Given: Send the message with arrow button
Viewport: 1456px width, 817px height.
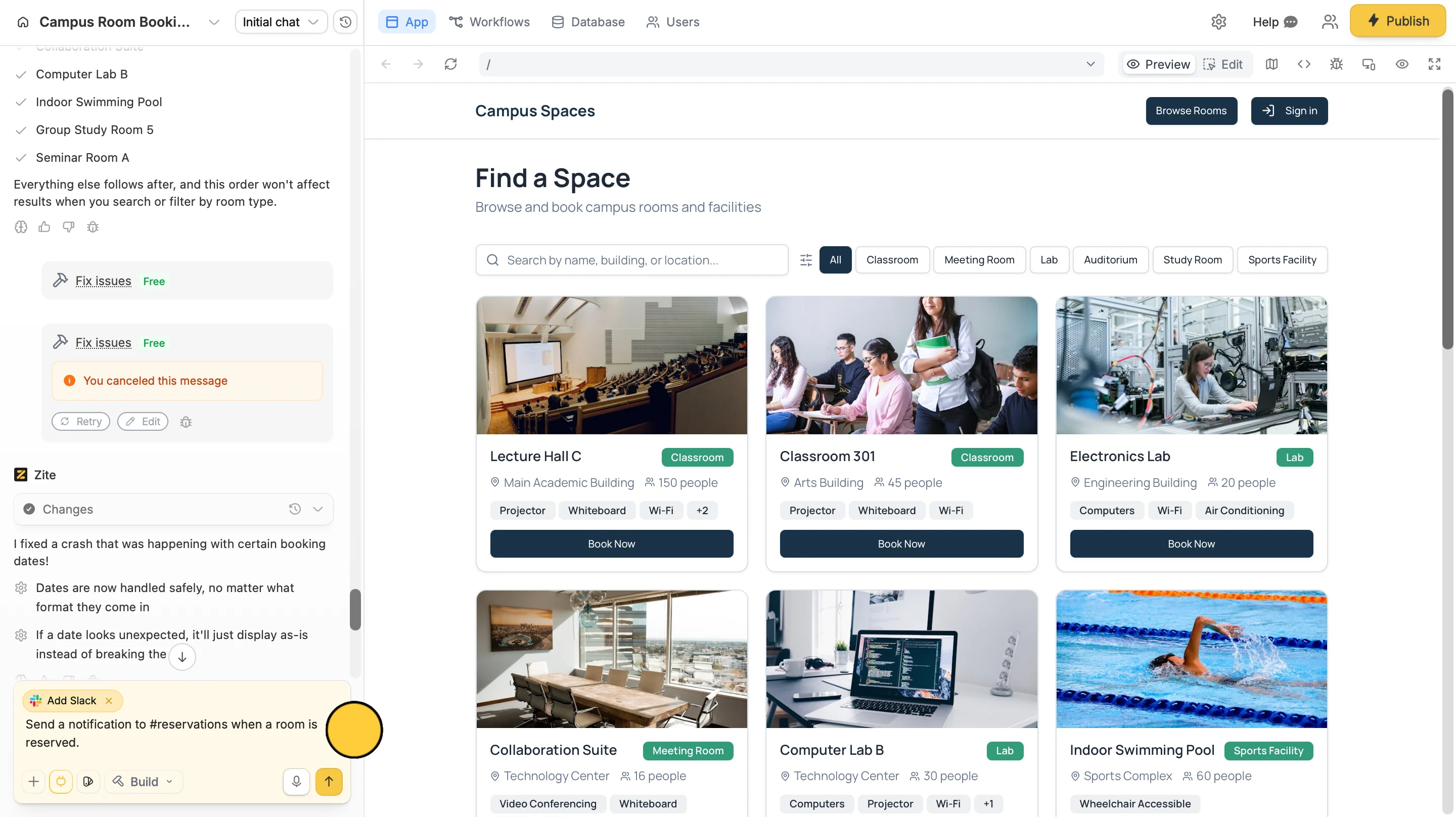Looking at the screenshot, I should (329, 782).
